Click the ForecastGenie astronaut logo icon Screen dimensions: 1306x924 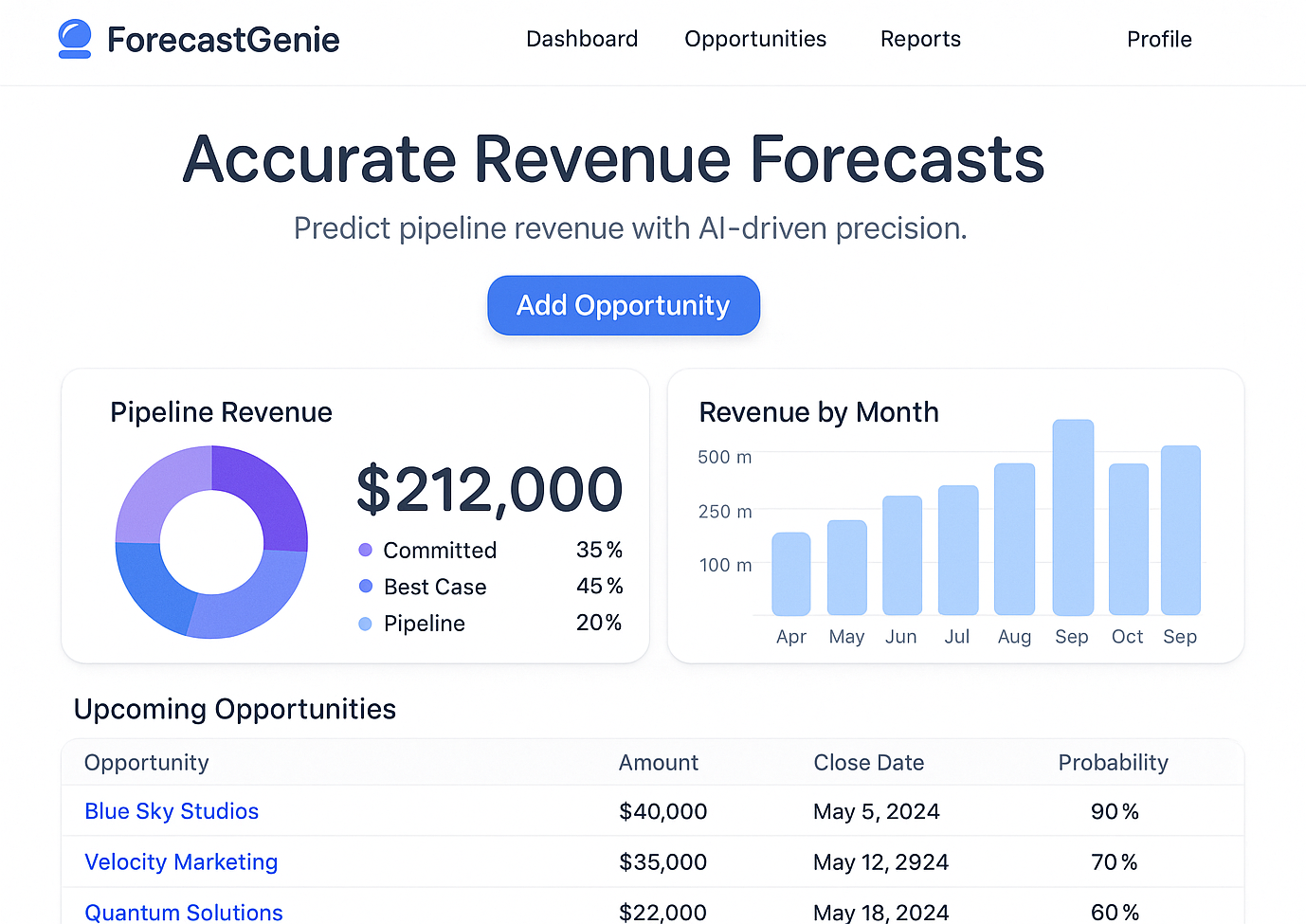(x=74, y=39)
